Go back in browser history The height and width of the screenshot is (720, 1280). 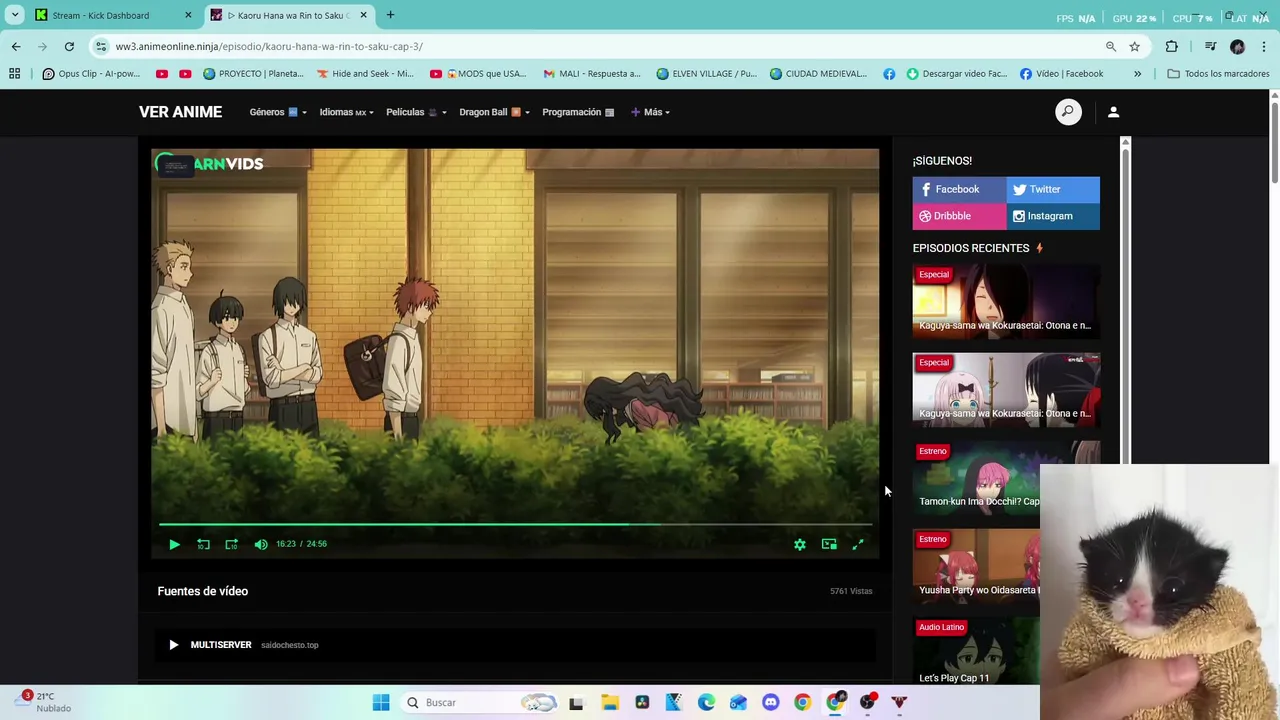(x=16, y=46)
